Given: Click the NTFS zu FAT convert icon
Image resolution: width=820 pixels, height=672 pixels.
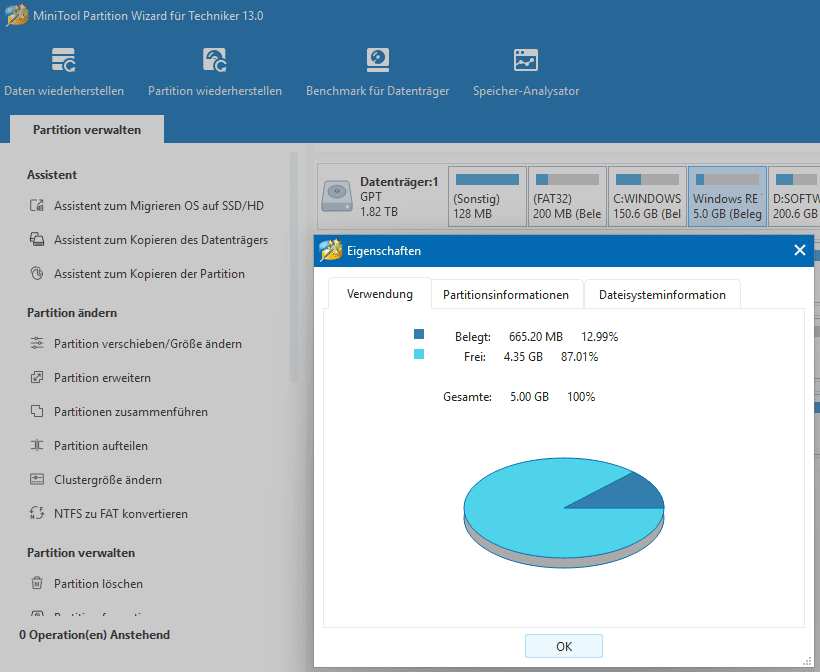Looking at the screenshot, I should 37,513.
